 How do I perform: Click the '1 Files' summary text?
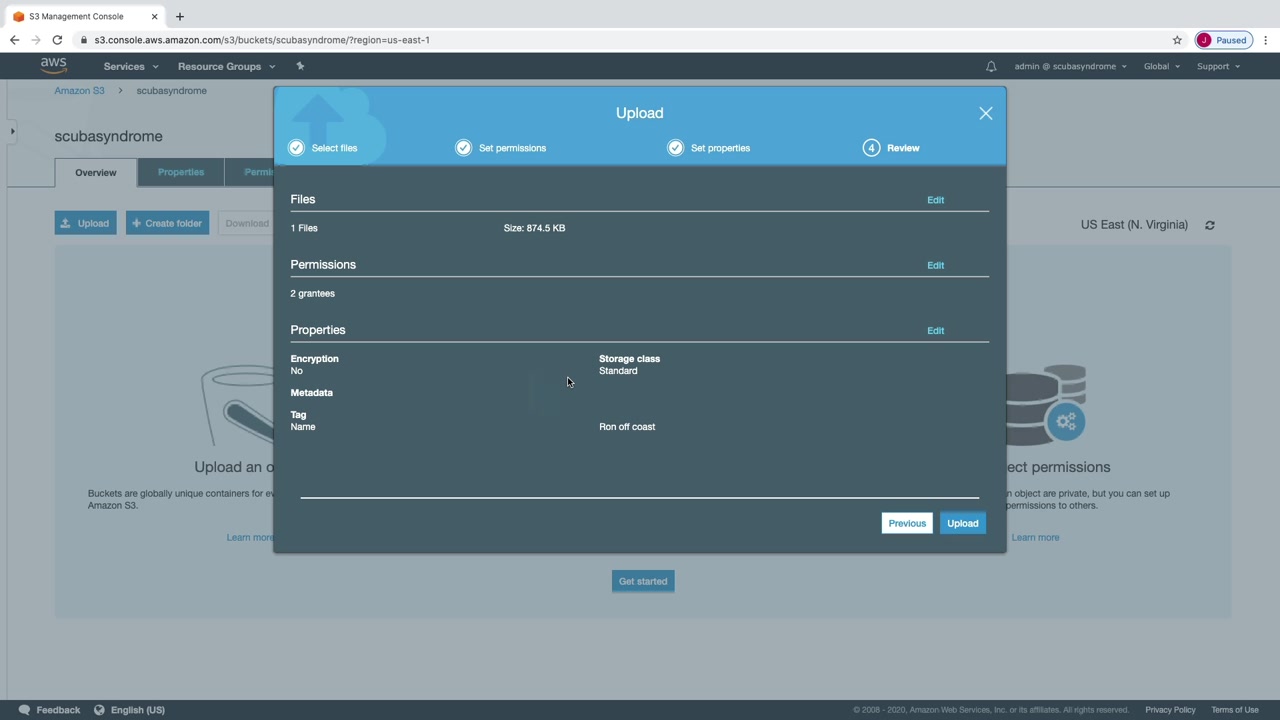[x=304, y=228]
